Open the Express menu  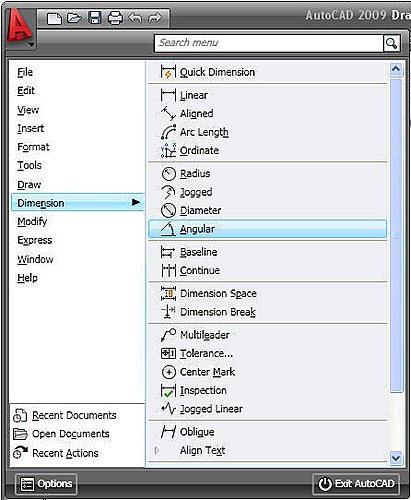35,240
